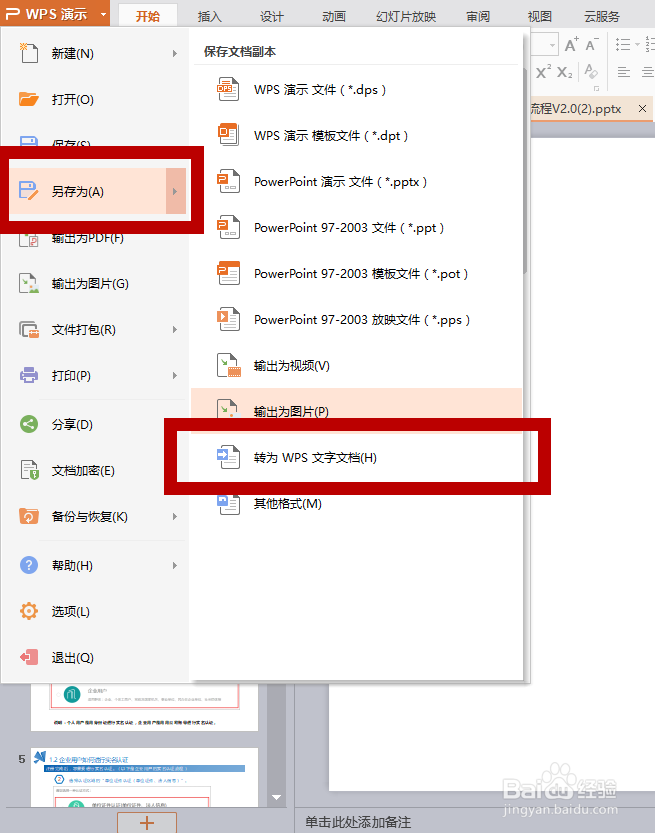
Task: Expand the Save As (另存为) submenu arrow
Action: point(175,191)
